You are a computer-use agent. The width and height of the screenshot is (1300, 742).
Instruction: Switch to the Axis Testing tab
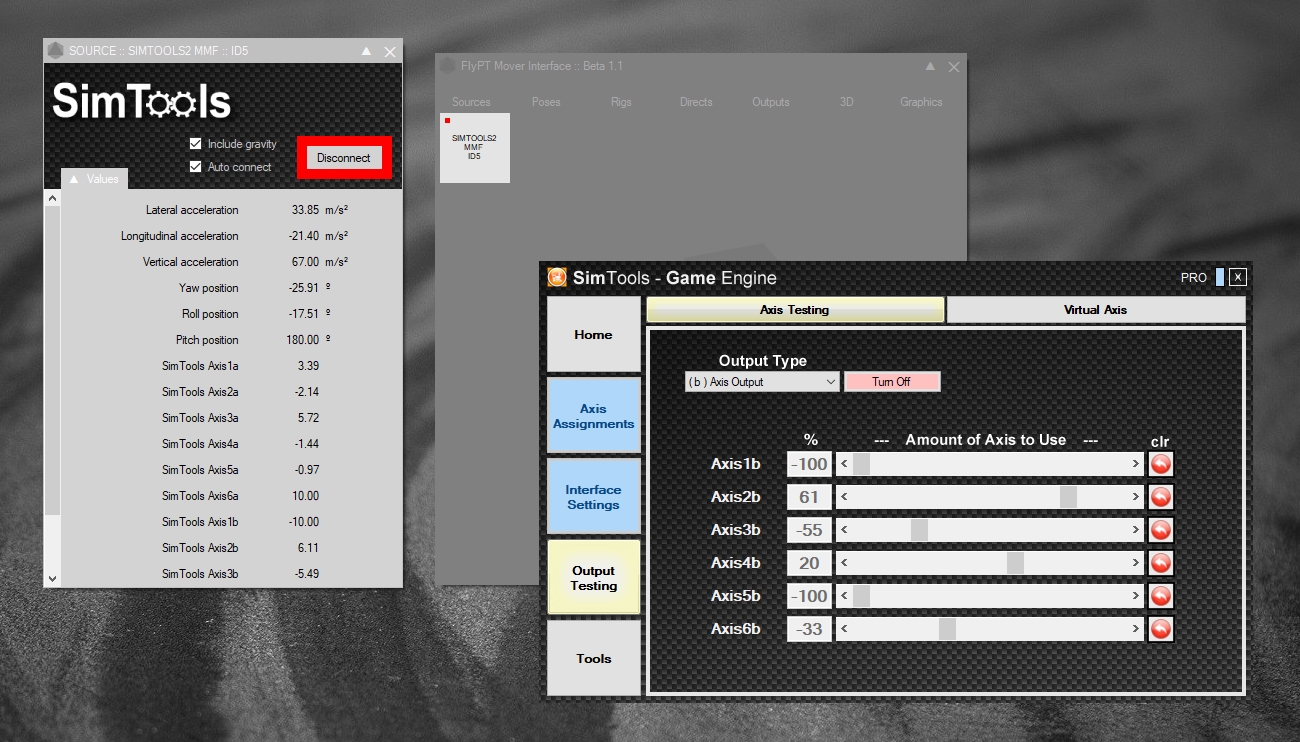[x=795, y=310]
